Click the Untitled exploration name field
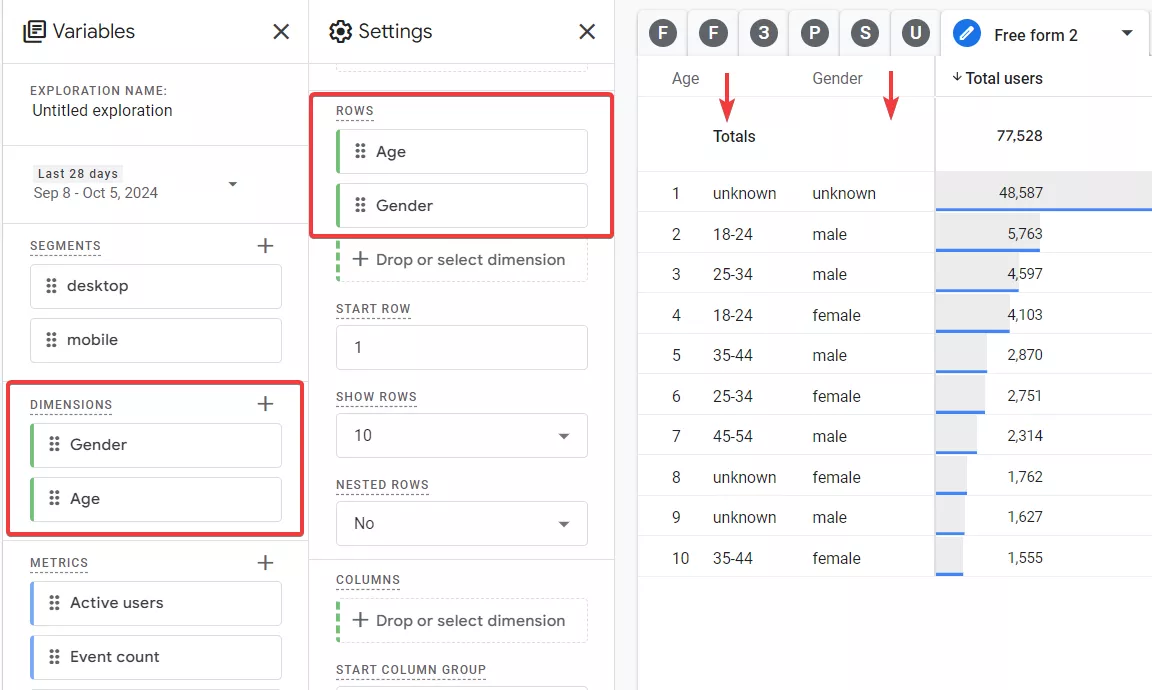 [102, 110]
